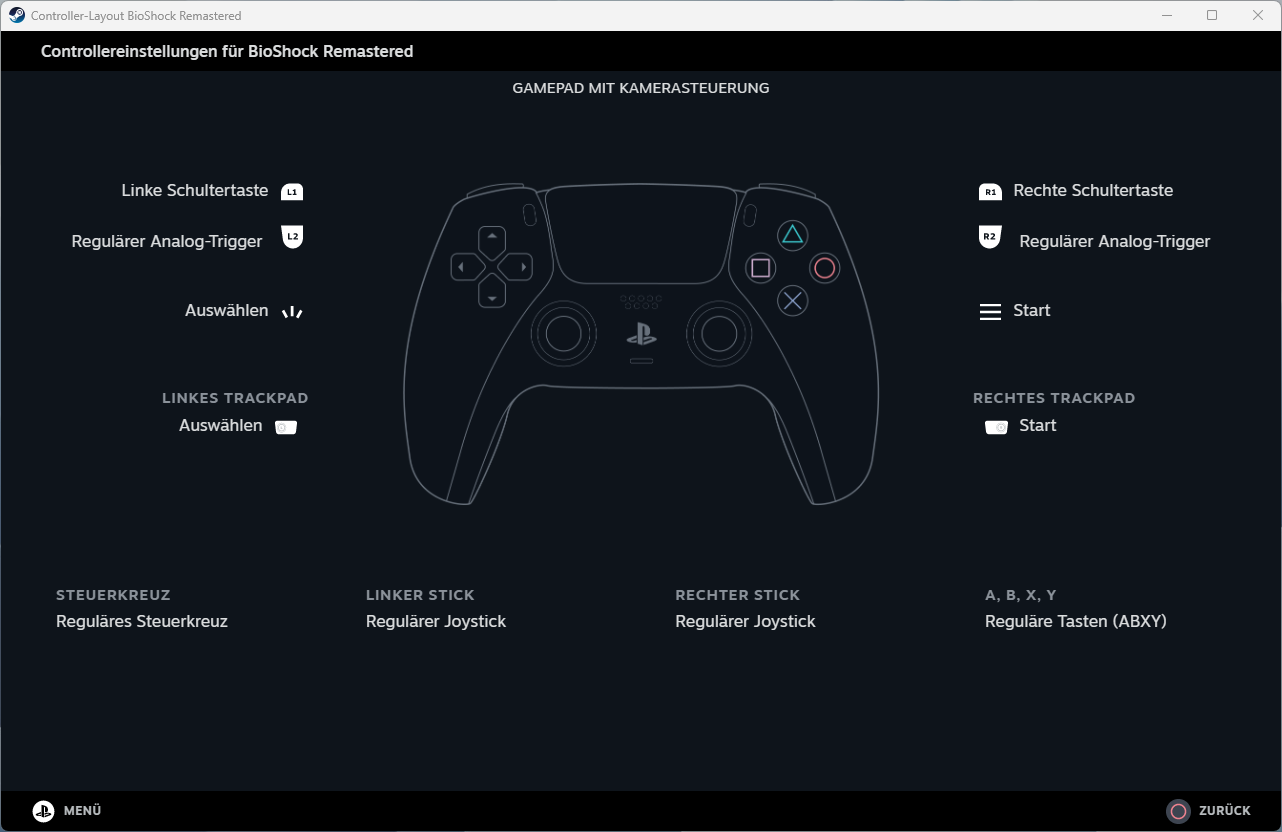Click the right trackpad icon
The width and height of the screenshot is (1282, 832).
tap(996, 427)
